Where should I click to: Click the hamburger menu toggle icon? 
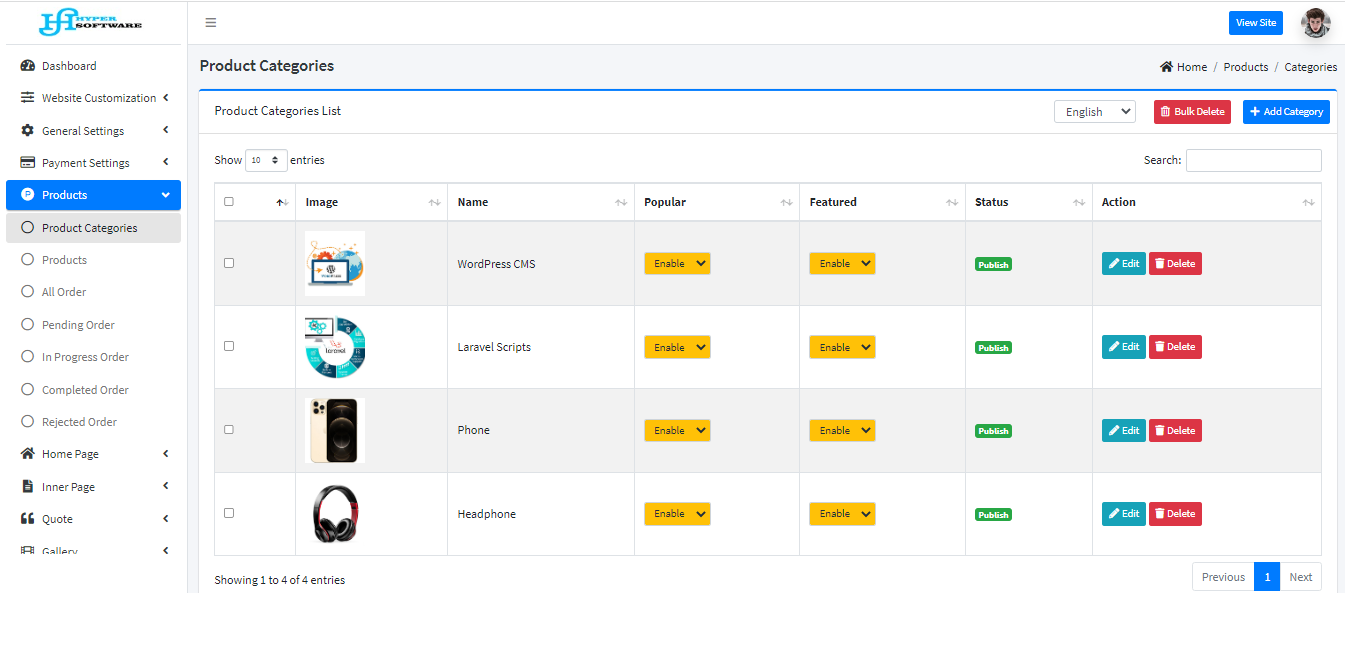[x=210, y=23]
